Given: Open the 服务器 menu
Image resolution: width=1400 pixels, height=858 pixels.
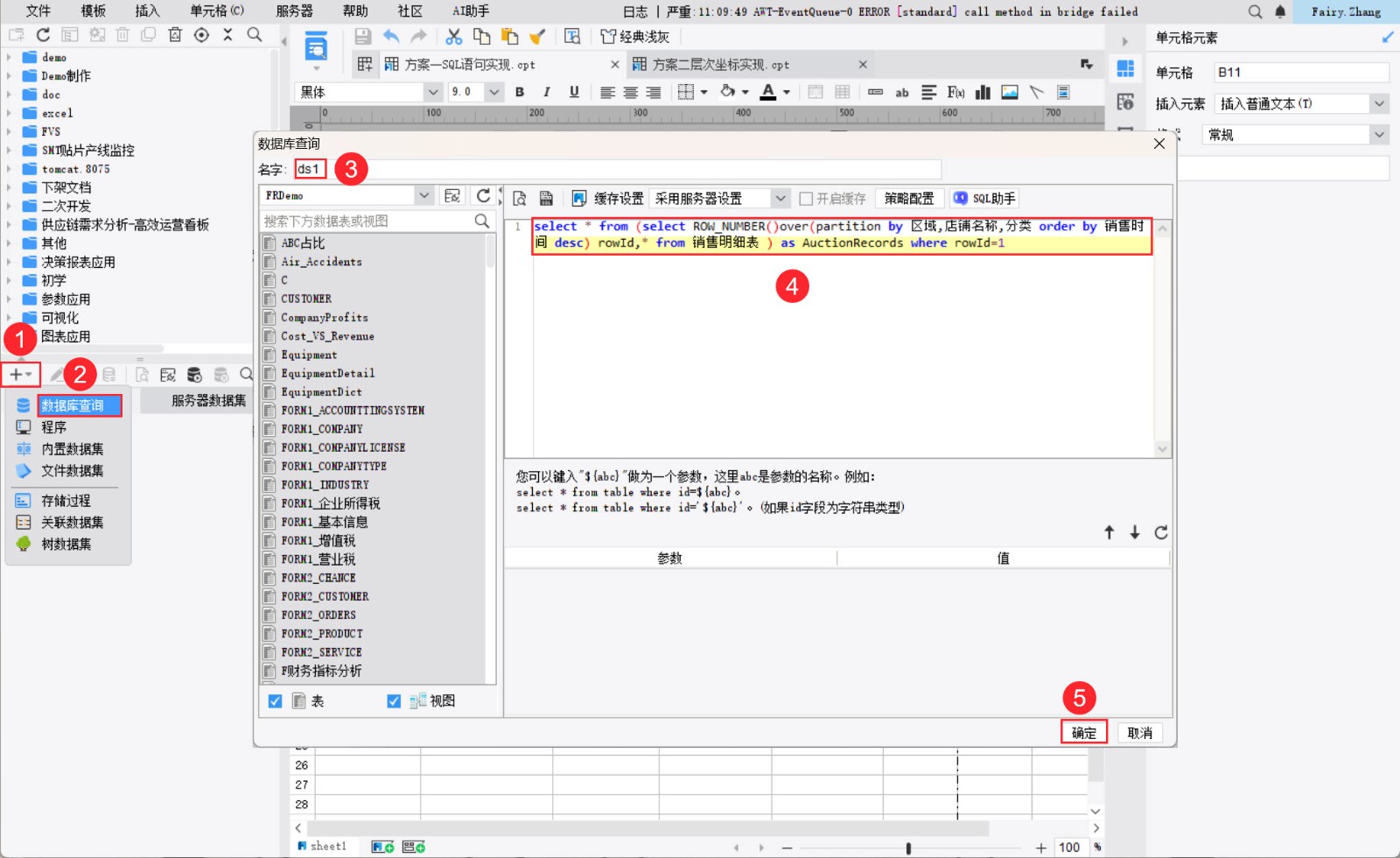Looking at the screenshot, I should (x=294, y=11).
